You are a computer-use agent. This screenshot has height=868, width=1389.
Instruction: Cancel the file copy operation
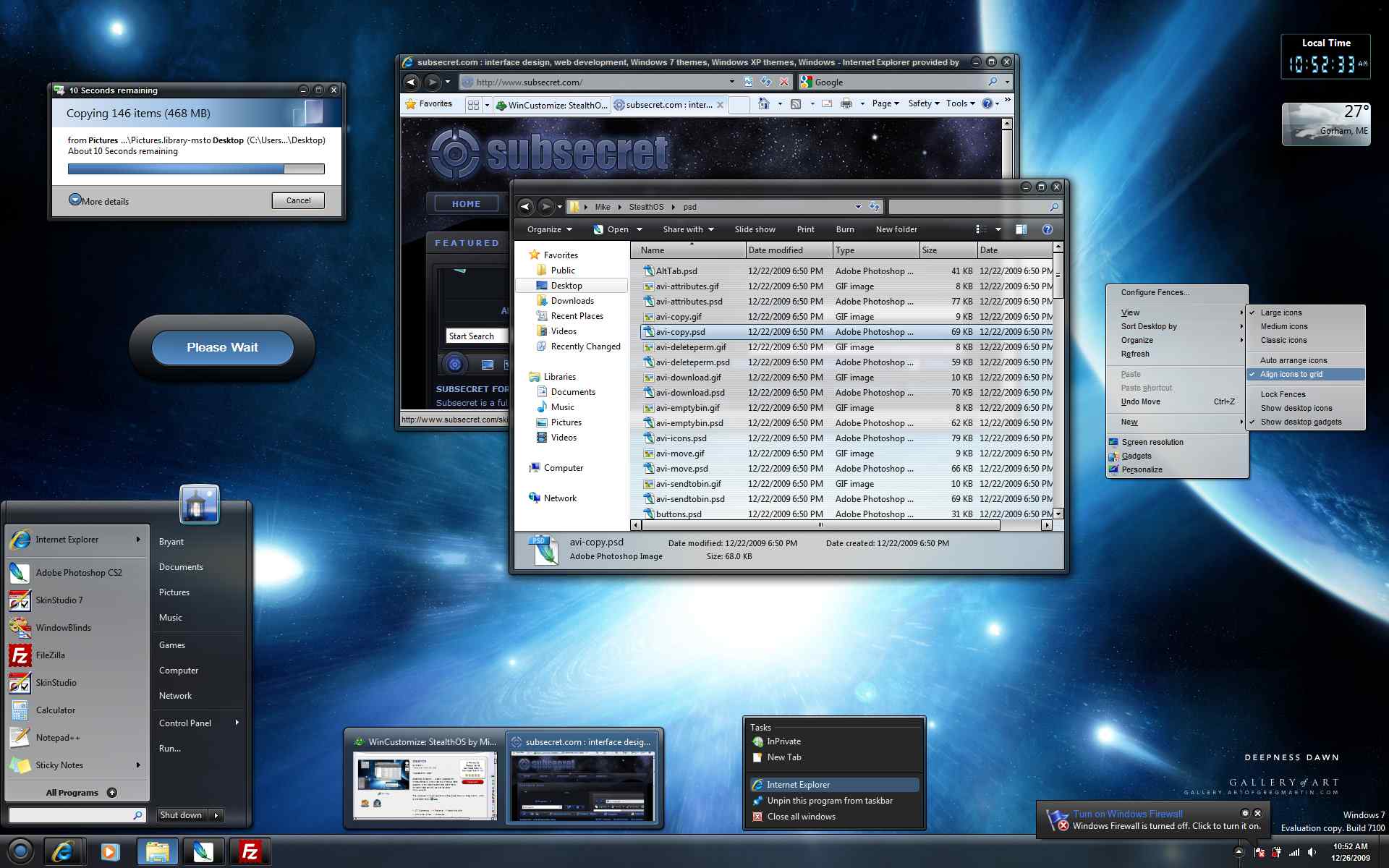click(298, 200)
